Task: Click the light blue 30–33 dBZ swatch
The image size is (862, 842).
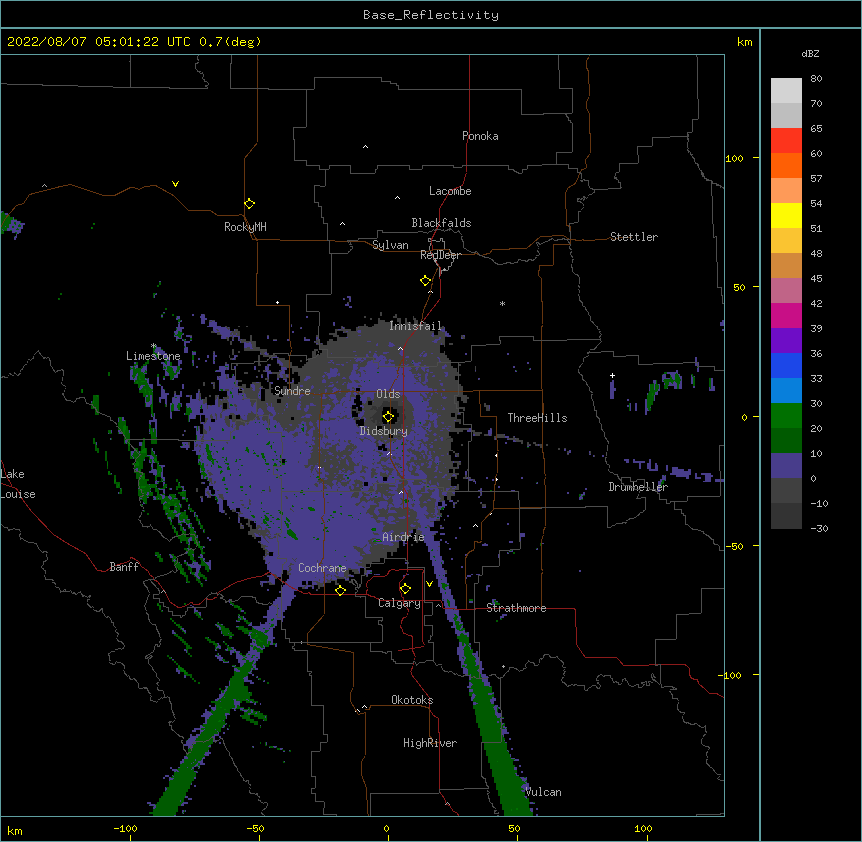Action: (786, 391)
